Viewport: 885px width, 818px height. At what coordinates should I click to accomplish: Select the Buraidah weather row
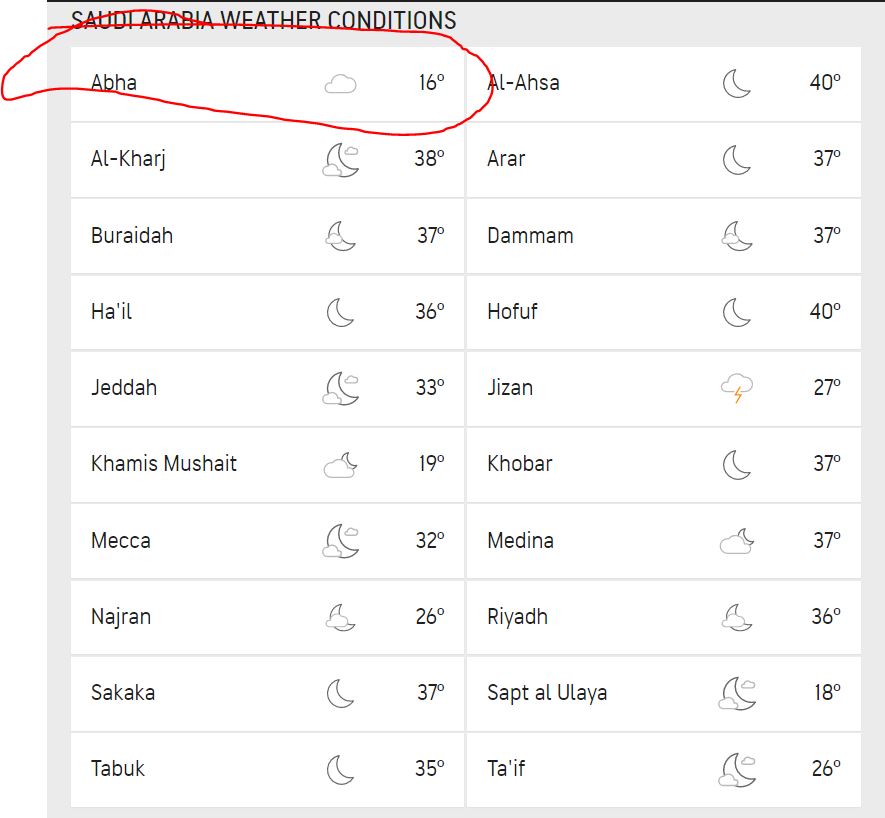point(267,236)
